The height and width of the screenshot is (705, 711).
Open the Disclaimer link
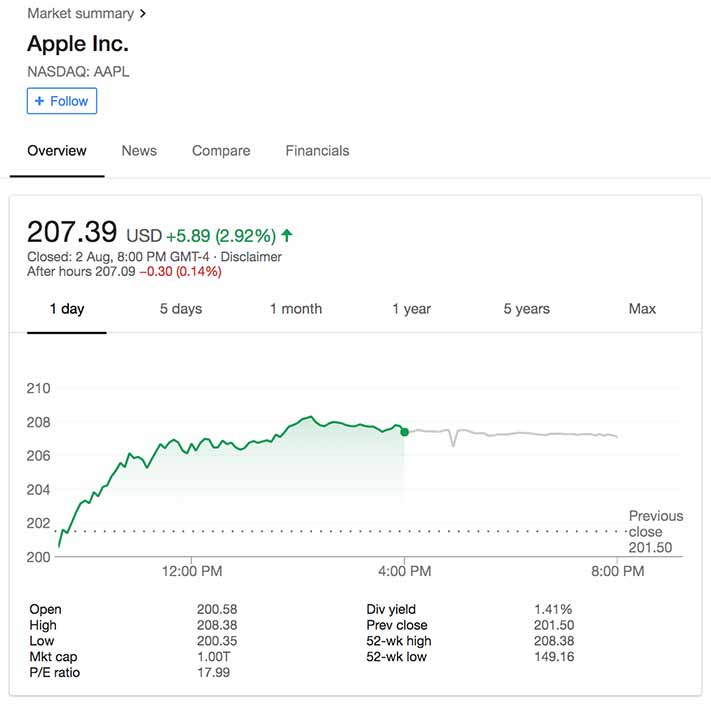[x=251, y=257]
